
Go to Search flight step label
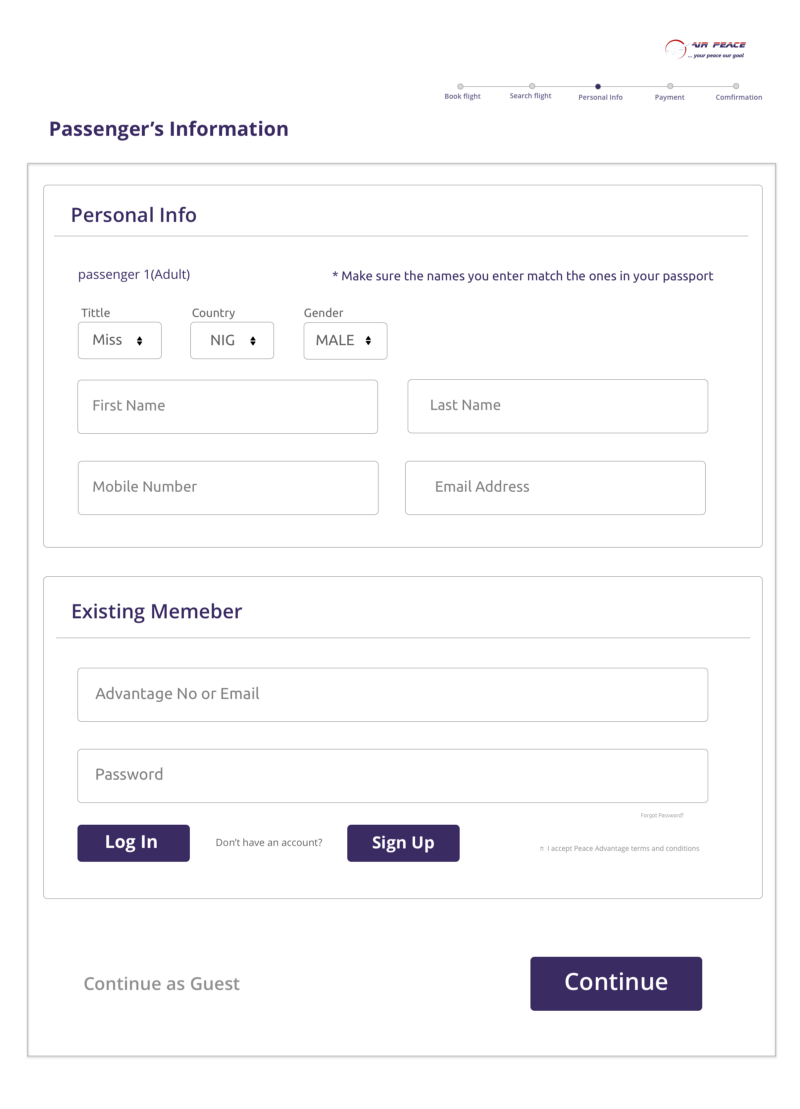tap(530, 97)
